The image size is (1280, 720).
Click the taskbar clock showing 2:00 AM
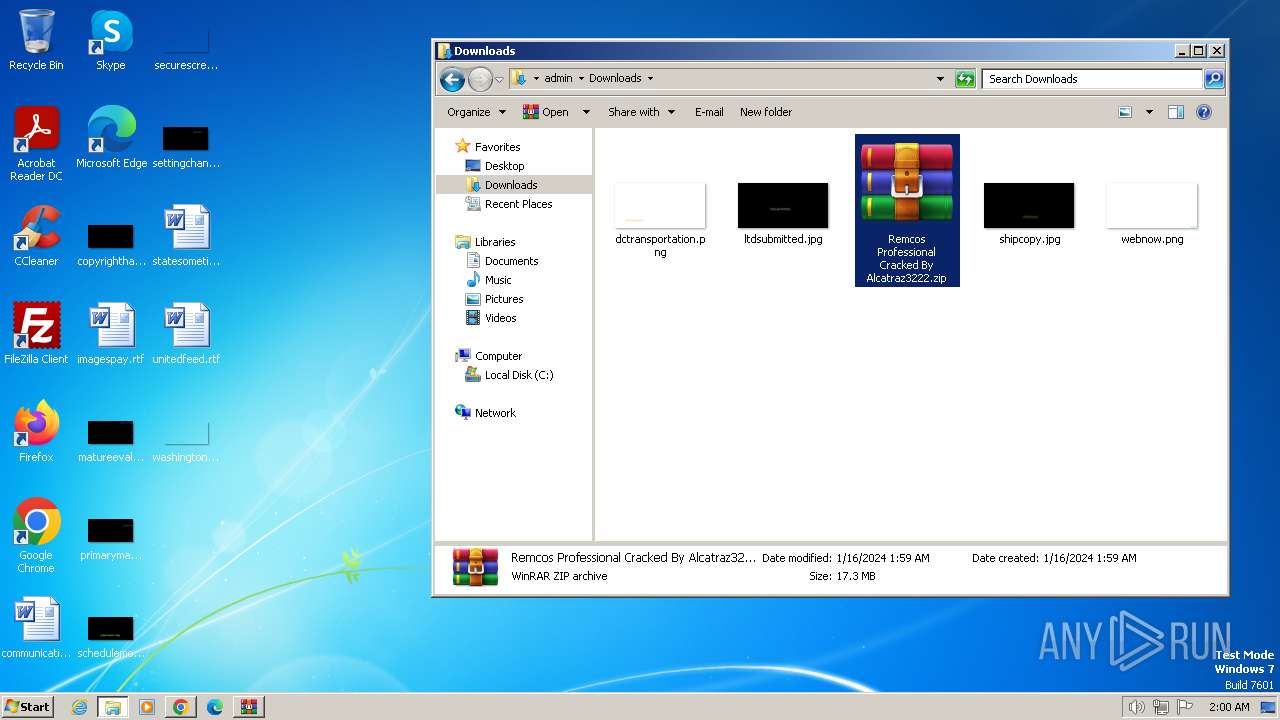tap(1229, 707)
